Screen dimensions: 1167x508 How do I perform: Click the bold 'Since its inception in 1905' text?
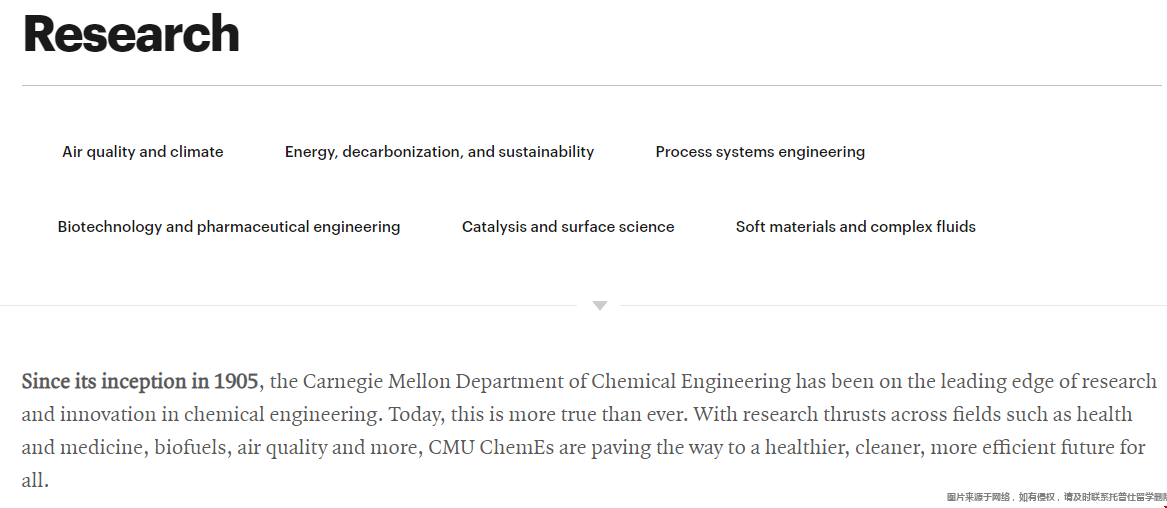pos(140,382)
